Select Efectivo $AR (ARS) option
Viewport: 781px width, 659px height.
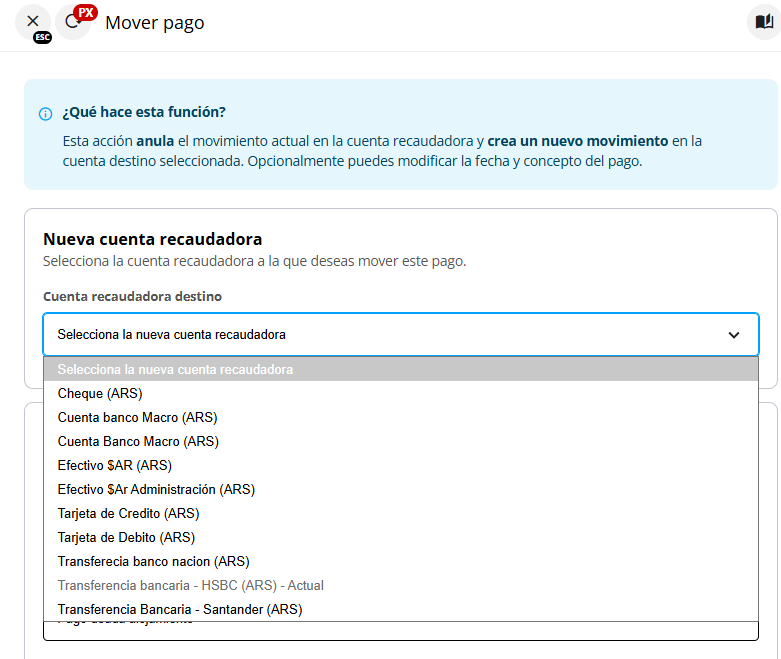(400, 465)
